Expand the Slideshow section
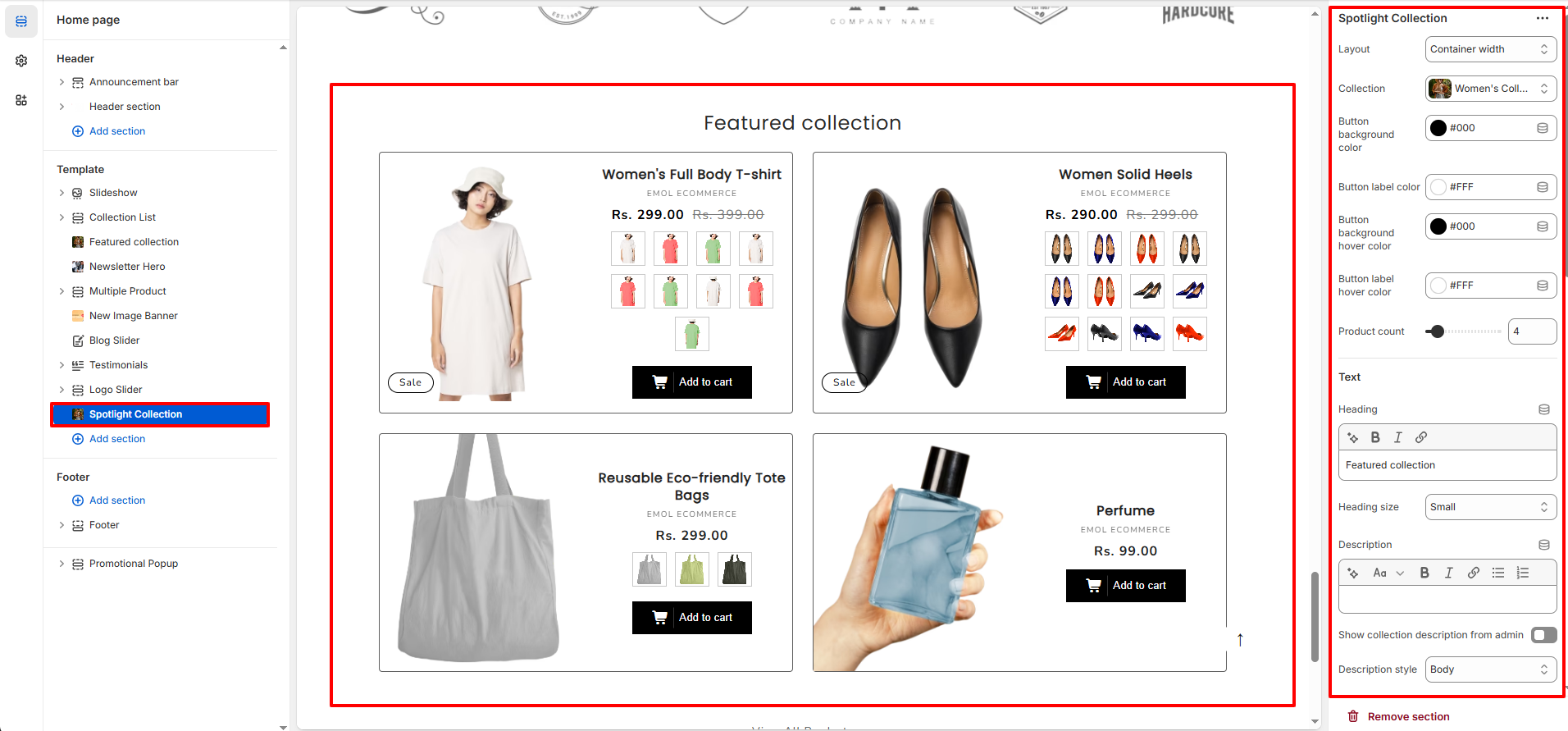1568x731 pixels. point(62,193)
